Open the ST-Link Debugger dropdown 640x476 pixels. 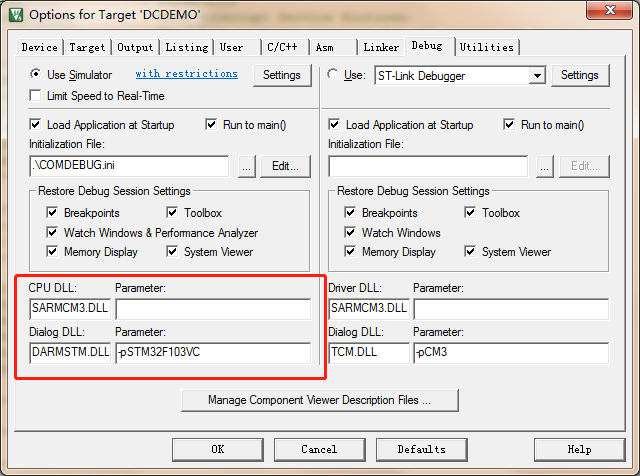coord(537,75)
